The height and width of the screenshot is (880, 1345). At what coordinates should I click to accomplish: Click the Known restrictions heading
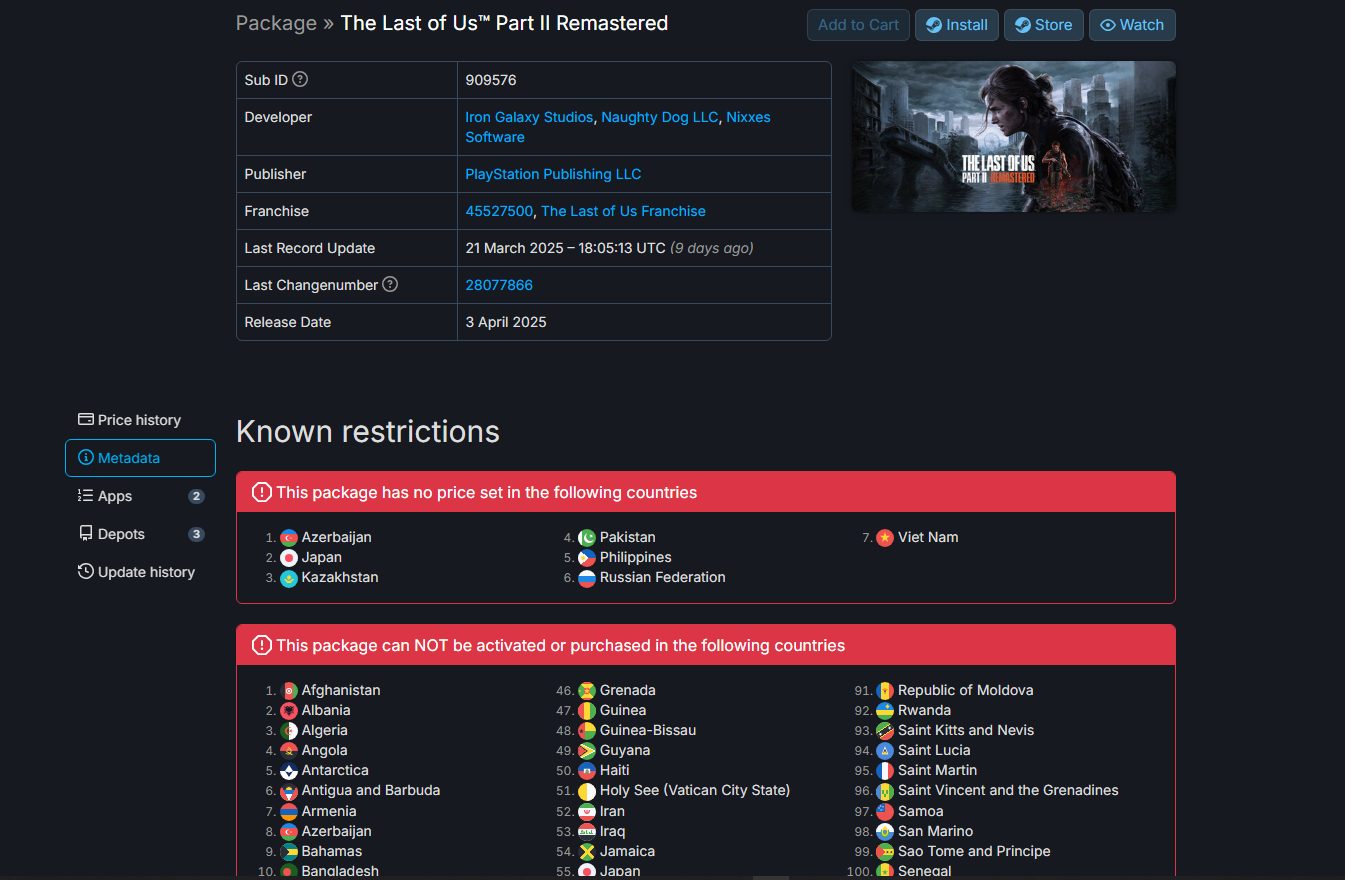pos(368,432)
